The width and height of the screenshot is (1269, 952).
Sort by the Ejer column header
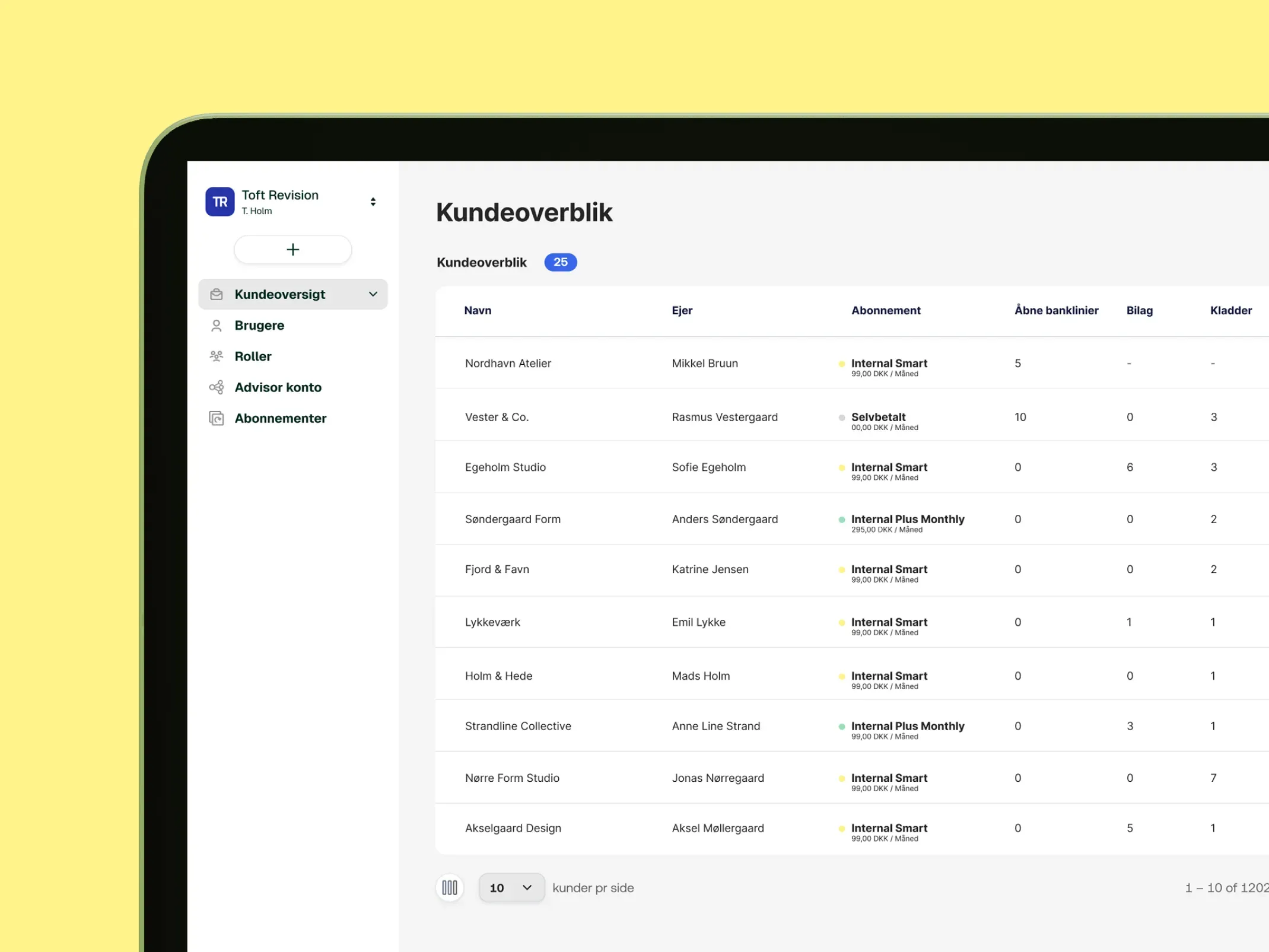tap(682, 310)
